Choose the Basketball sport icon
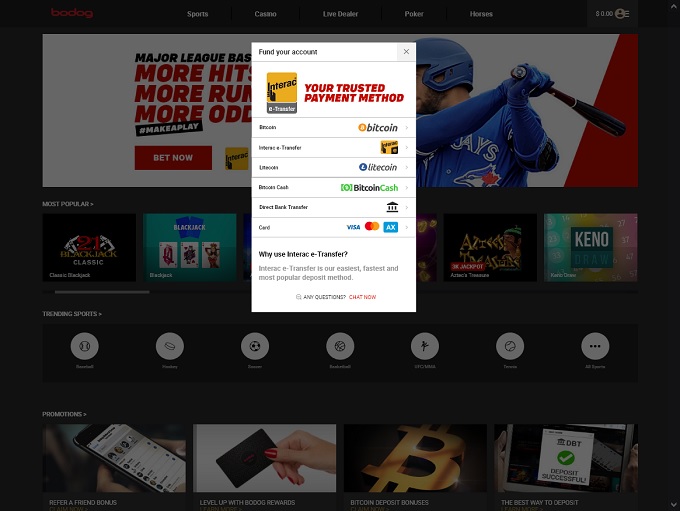This screenshot has width=680, height=511. (x=340, y=346)
